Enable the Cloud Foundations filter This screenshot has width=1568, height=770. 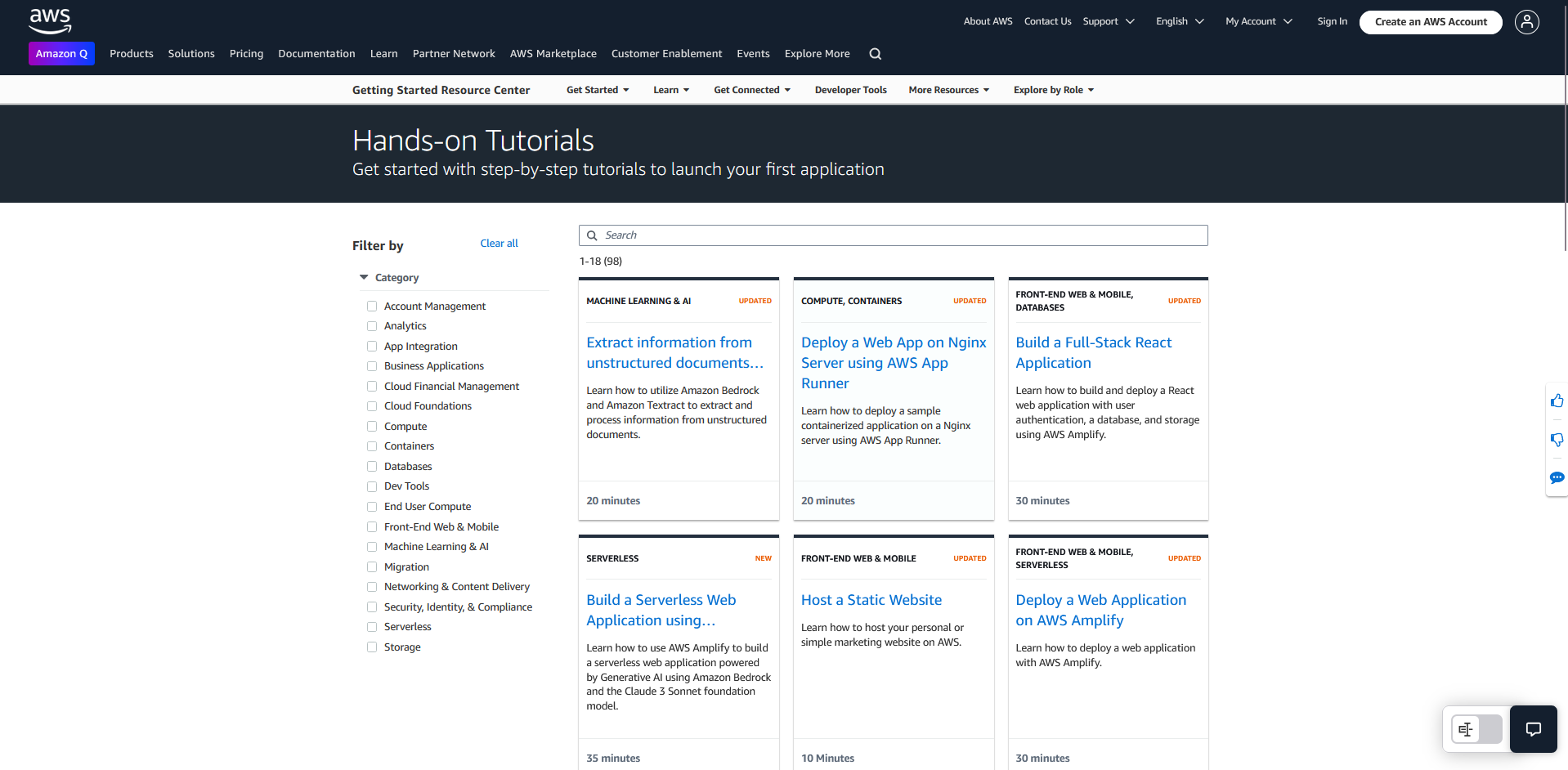click(x=372, y=406)
